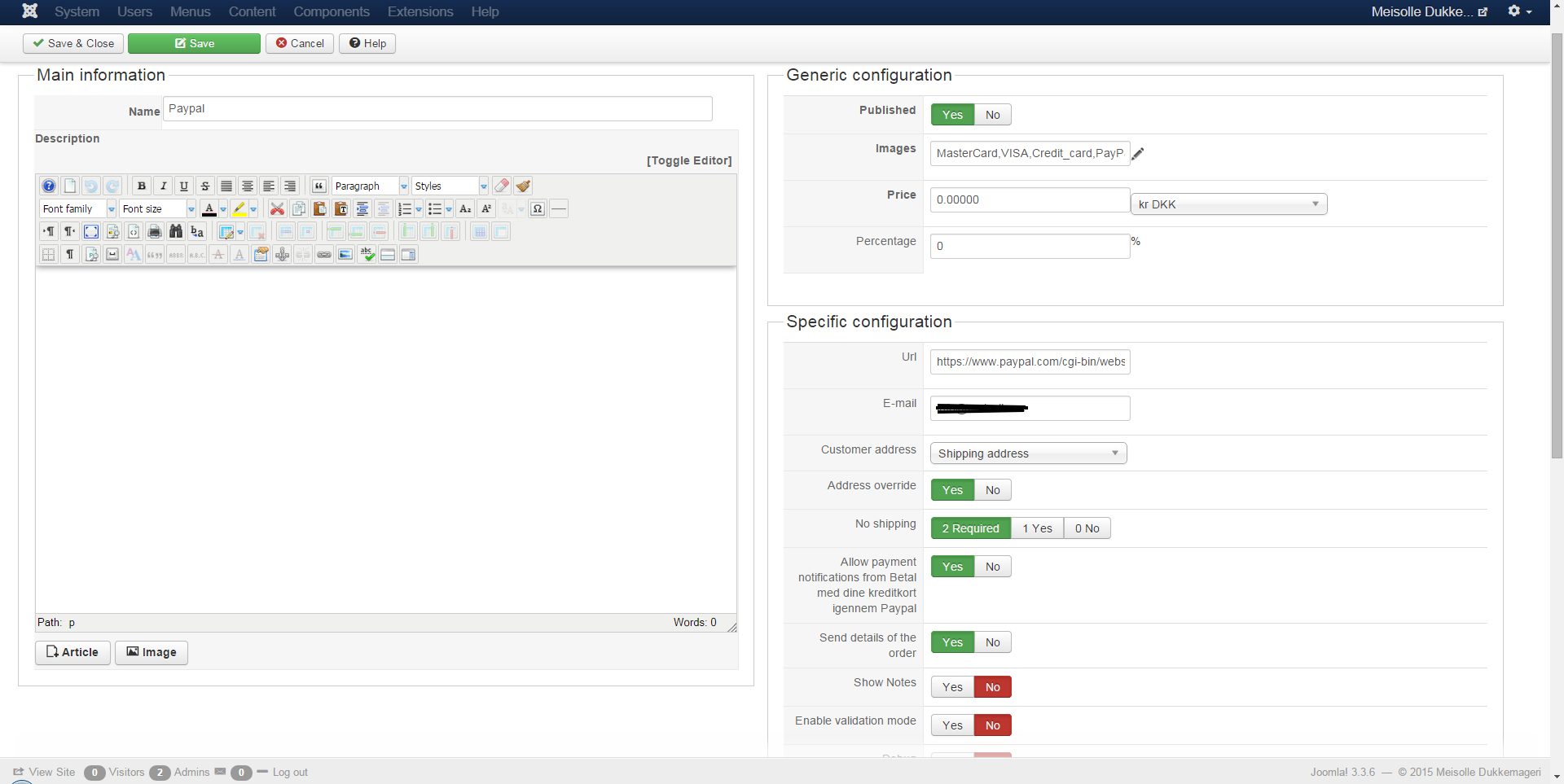Click the Save & Close button
This screenshot has height=784, width=1564.
pos(73,43)
